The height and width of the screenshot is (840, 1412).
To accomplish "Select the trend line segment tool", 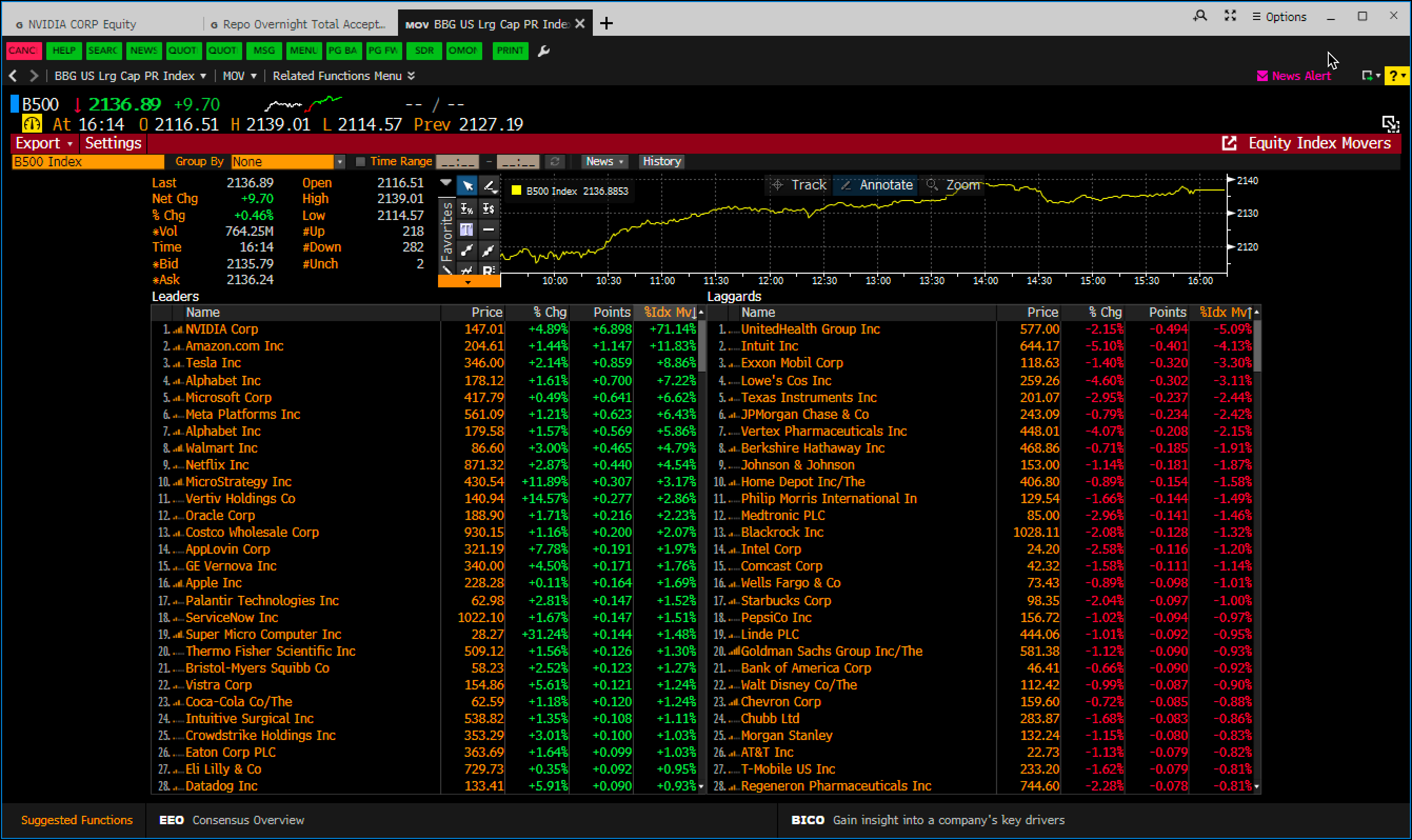I will coord(467,250).
